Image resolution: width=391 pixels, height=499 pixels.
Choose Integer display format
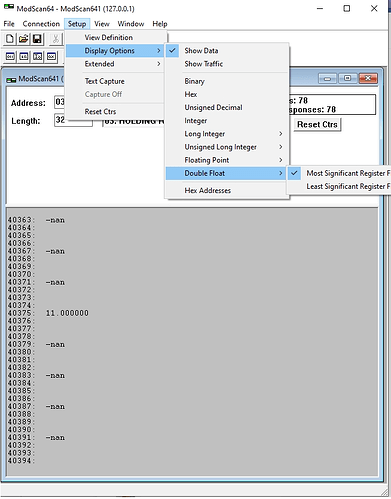227,121
